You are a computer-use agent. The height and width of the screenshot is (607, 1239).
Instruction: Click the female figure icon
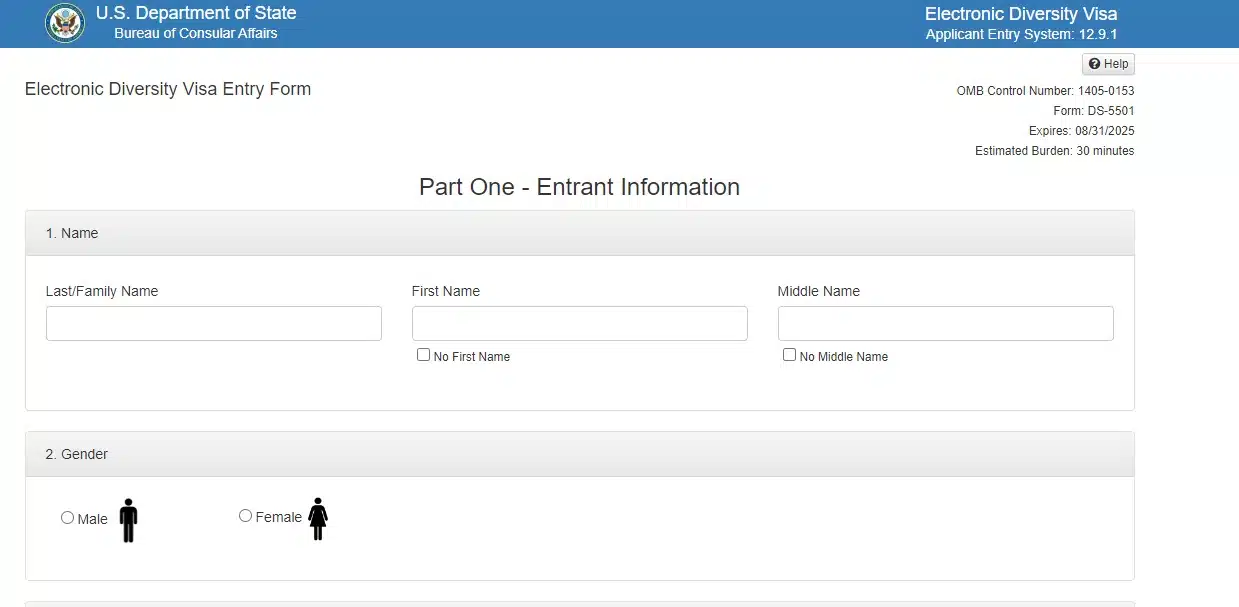(x=318, y=519)
